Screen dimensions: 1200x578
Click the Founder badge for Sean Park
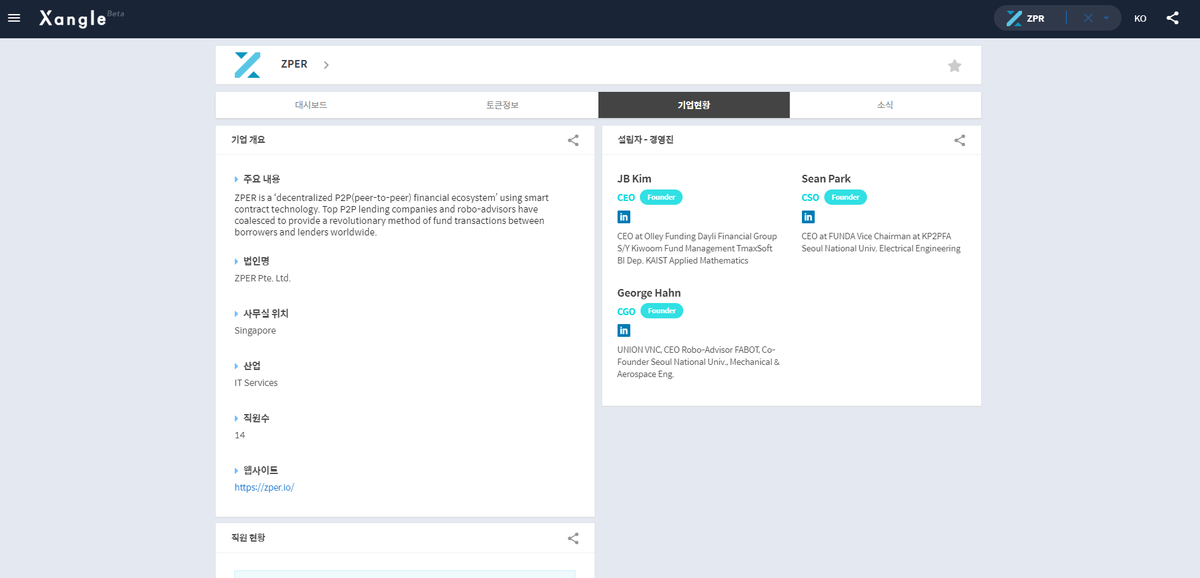[845, 197]
